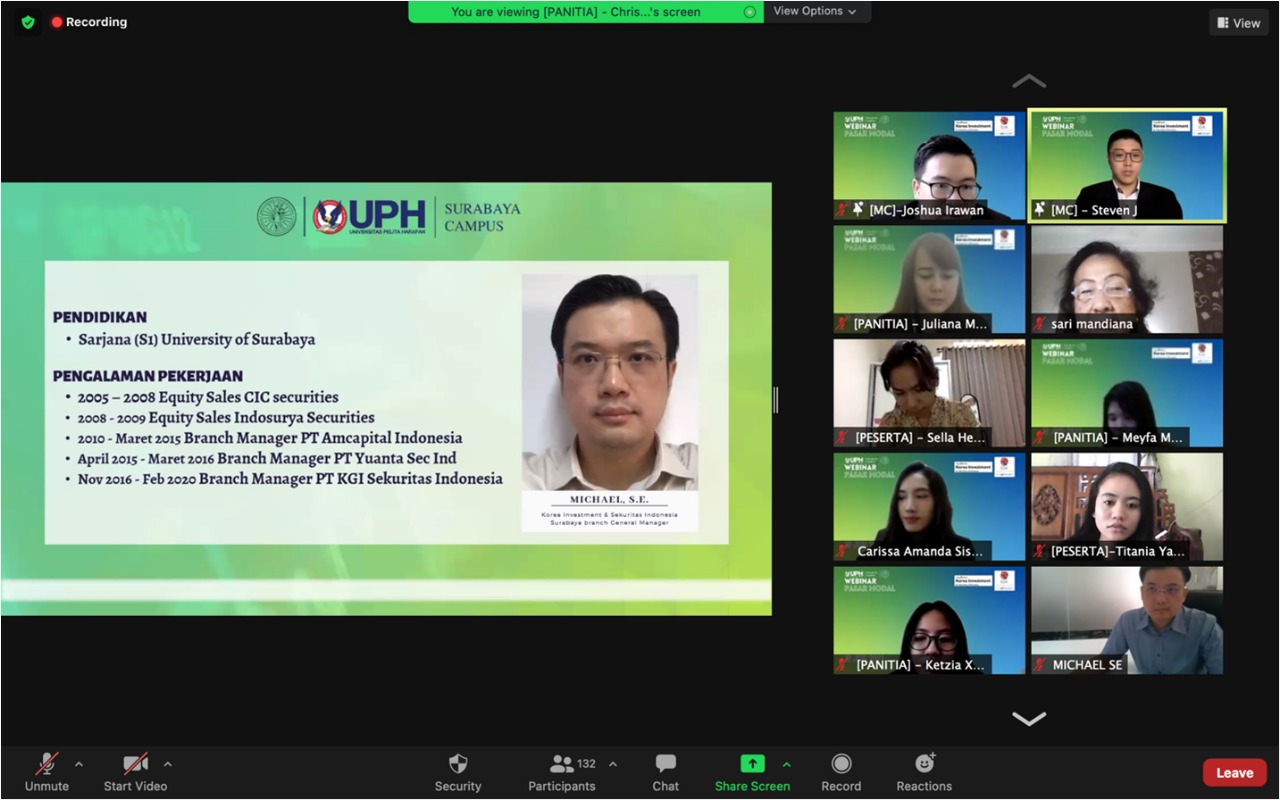Click the Record button
This screenshot has width=1280, height=800.
pyautogui.click(x=841, y=772)
